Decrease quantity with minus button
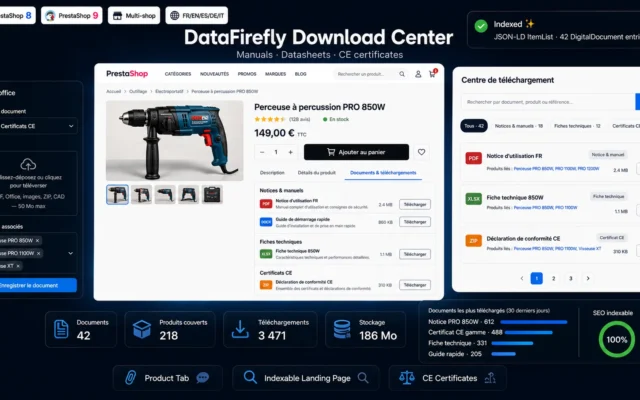The height and width of the screenshot is (400, 640). tap(262, 152)
